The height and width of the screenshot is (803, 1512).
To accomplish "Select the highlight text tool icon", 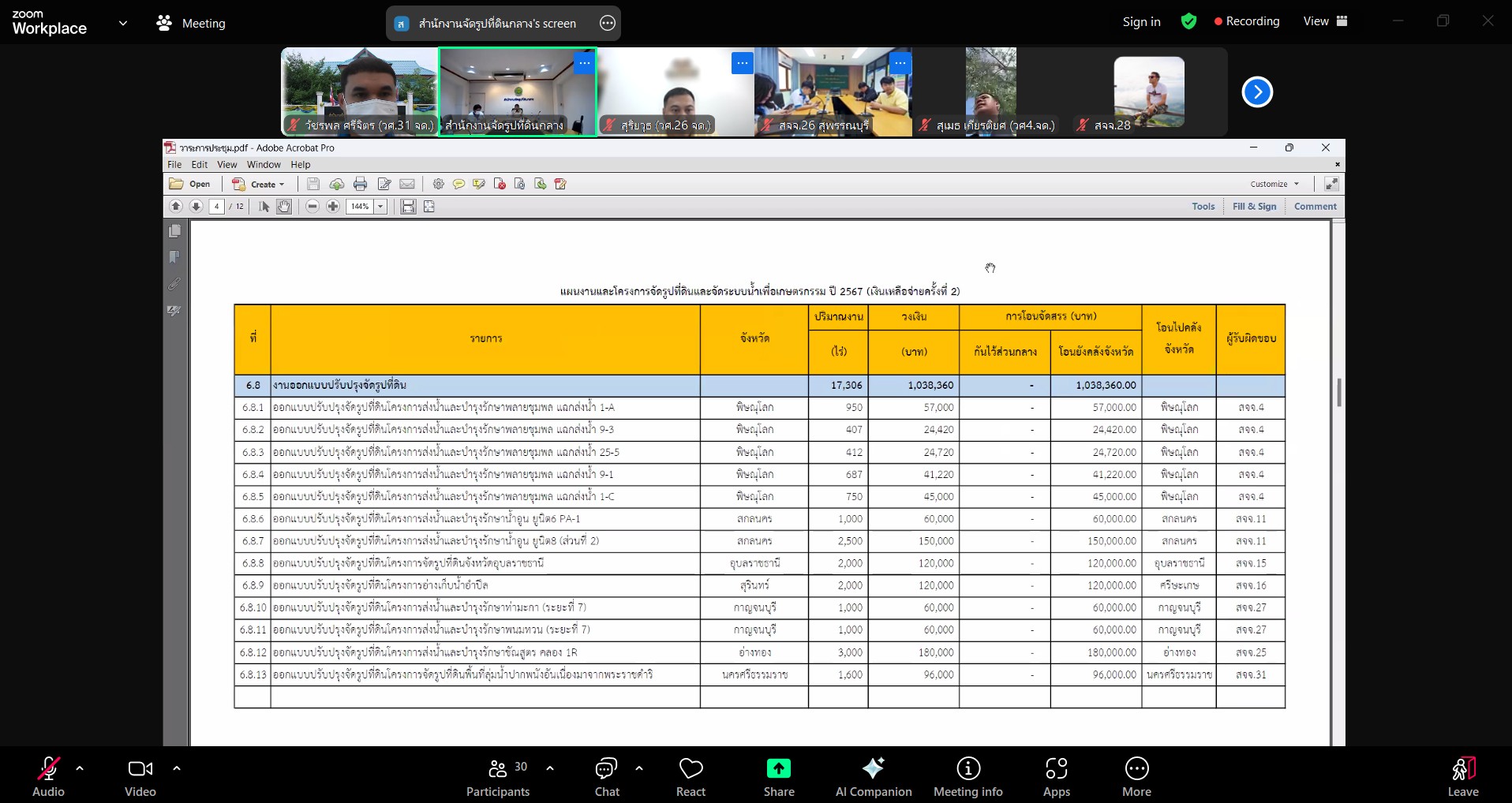I will click(x=479, y=184).
